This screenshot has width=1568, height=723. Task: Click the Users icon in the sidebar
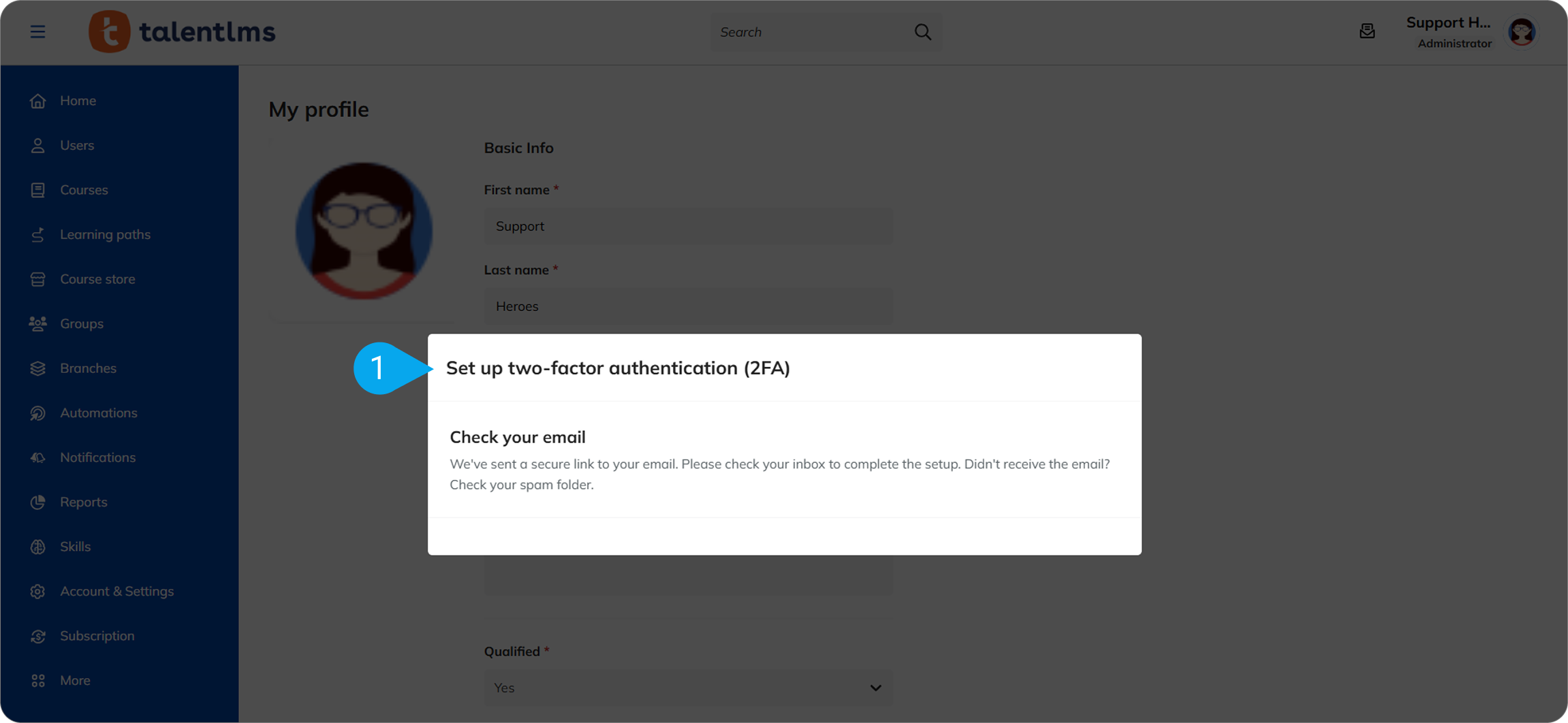click(x=37, y=144)
